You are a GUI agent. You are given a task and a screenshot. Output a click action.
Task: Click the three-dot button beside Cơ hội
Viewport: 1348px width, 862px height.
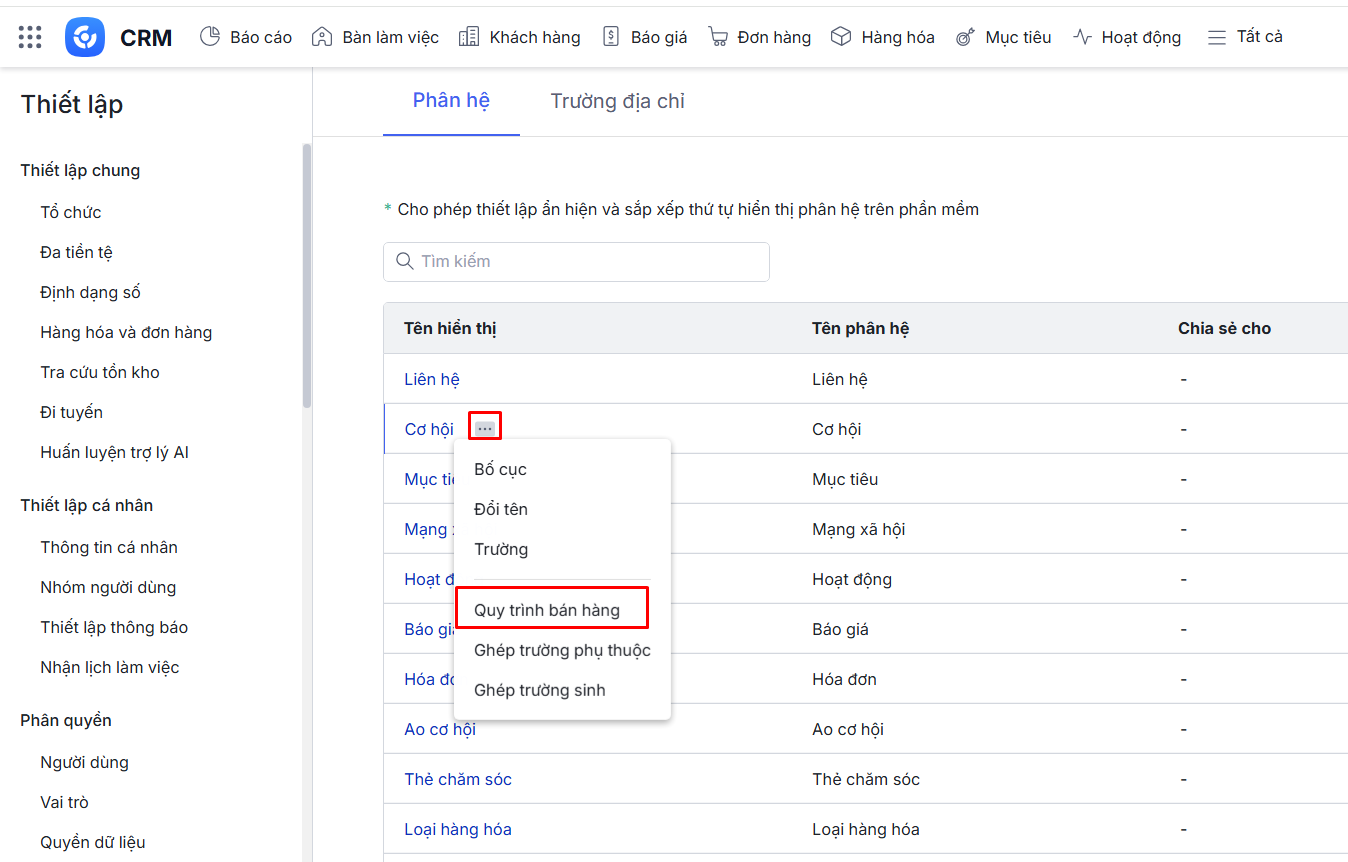point(485,428)
